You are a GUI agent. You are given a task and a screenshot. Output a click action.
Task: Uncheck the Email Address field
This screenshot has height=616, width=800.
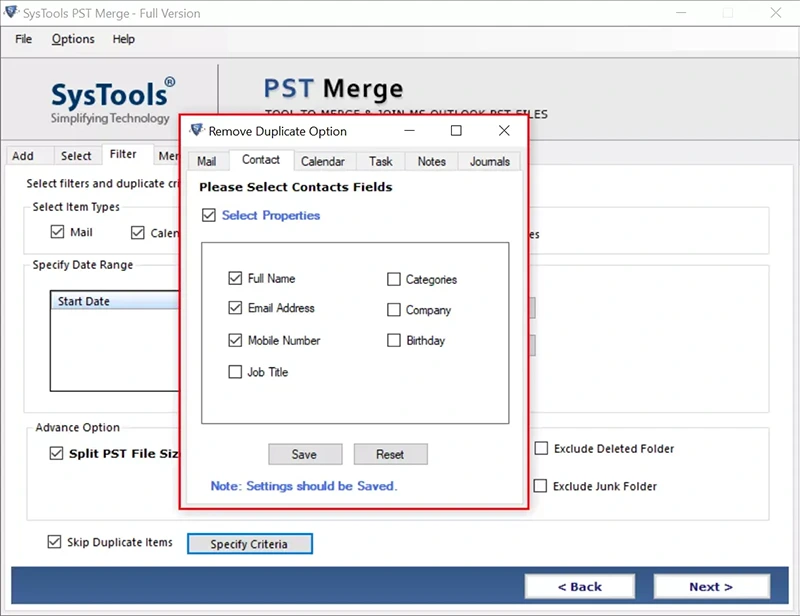pyautogui.click(x=235, y=308)
